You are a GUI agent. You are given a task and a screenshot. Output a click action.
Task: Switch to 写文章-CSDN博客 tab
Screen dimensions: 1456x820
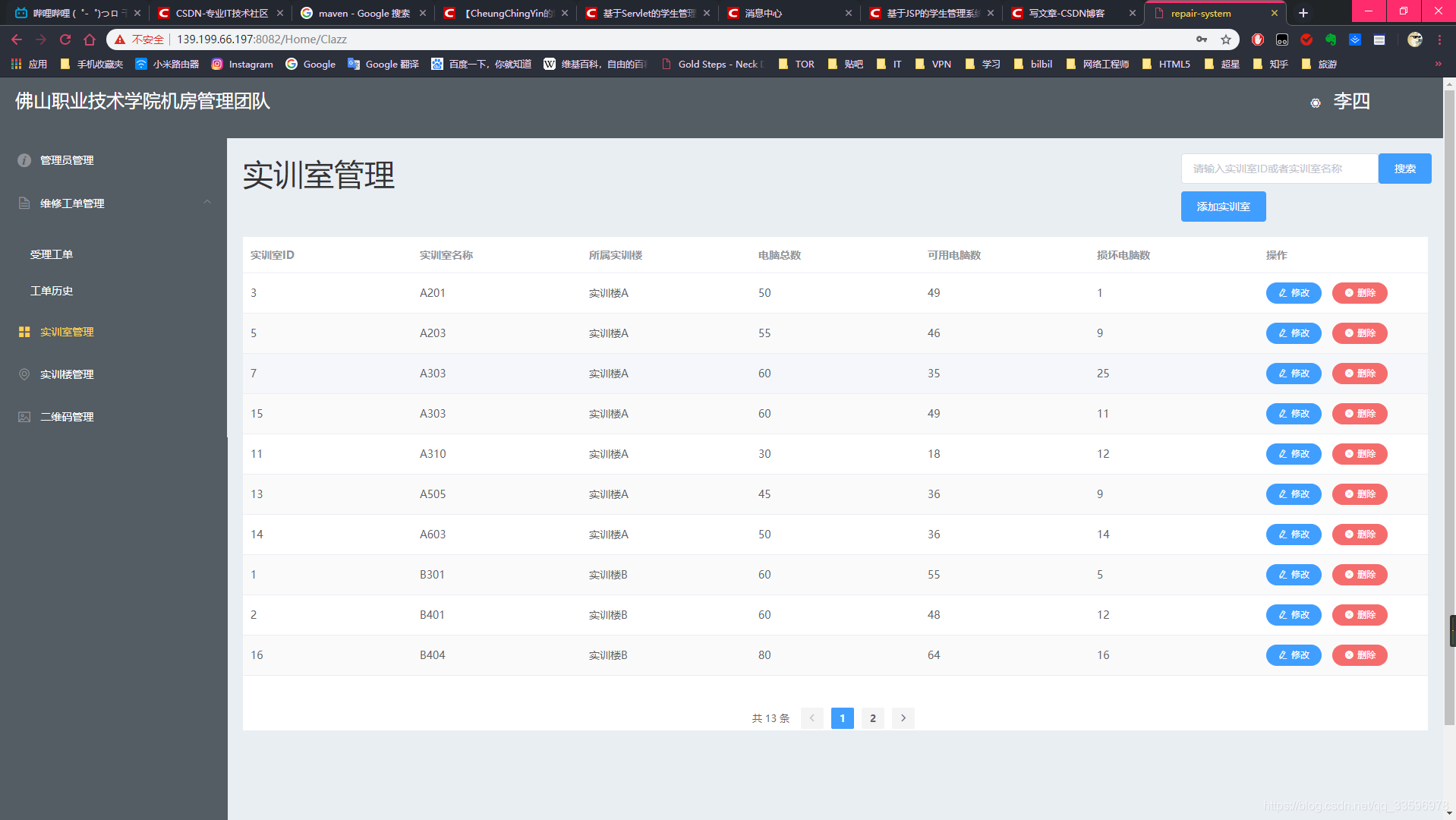1073,13
